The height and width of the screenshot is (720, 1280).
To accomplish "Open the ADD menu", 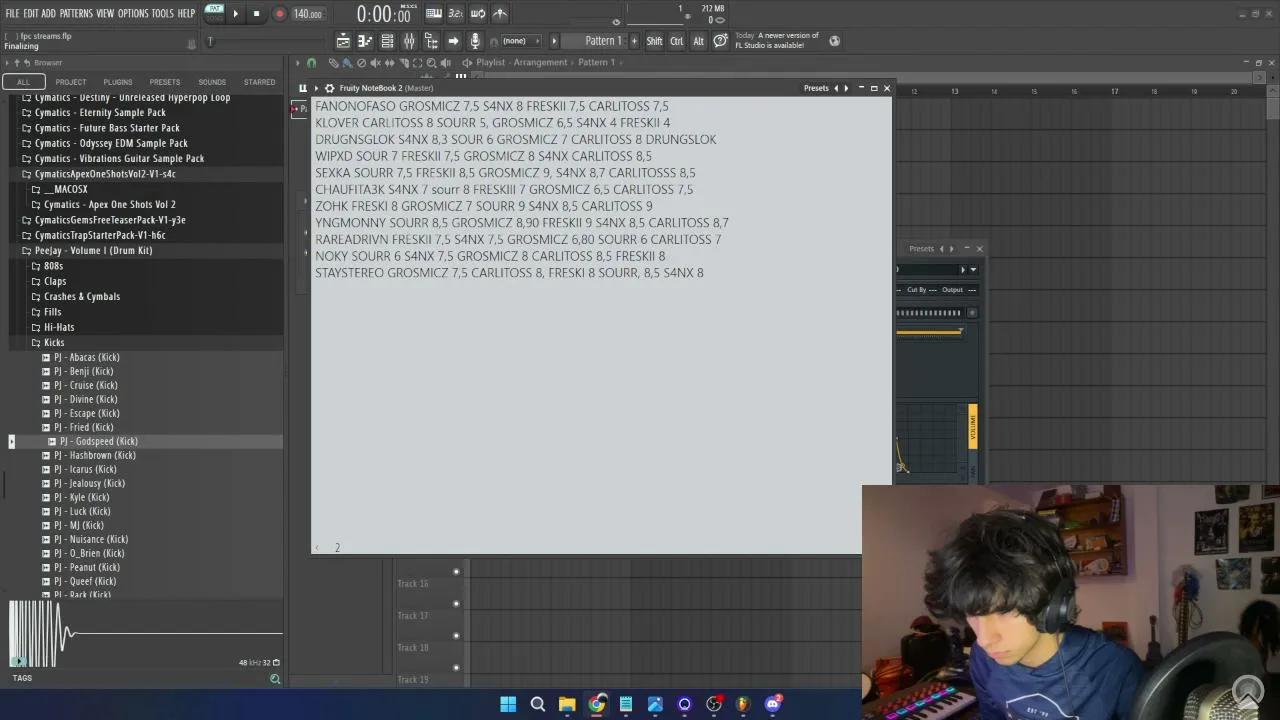I will 49,13.
